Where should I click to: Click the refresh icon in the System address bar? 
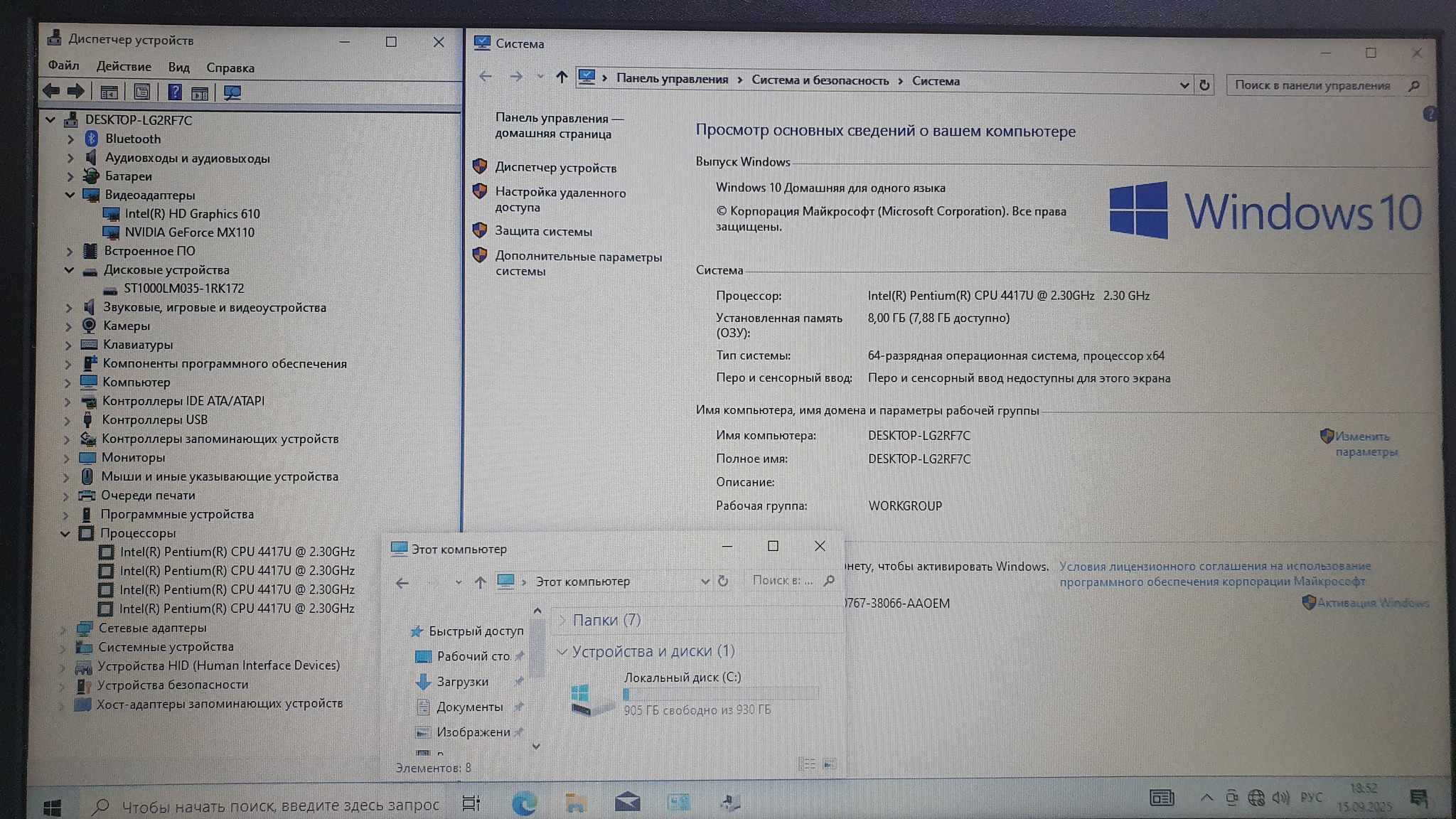[x=1204, y=85]
